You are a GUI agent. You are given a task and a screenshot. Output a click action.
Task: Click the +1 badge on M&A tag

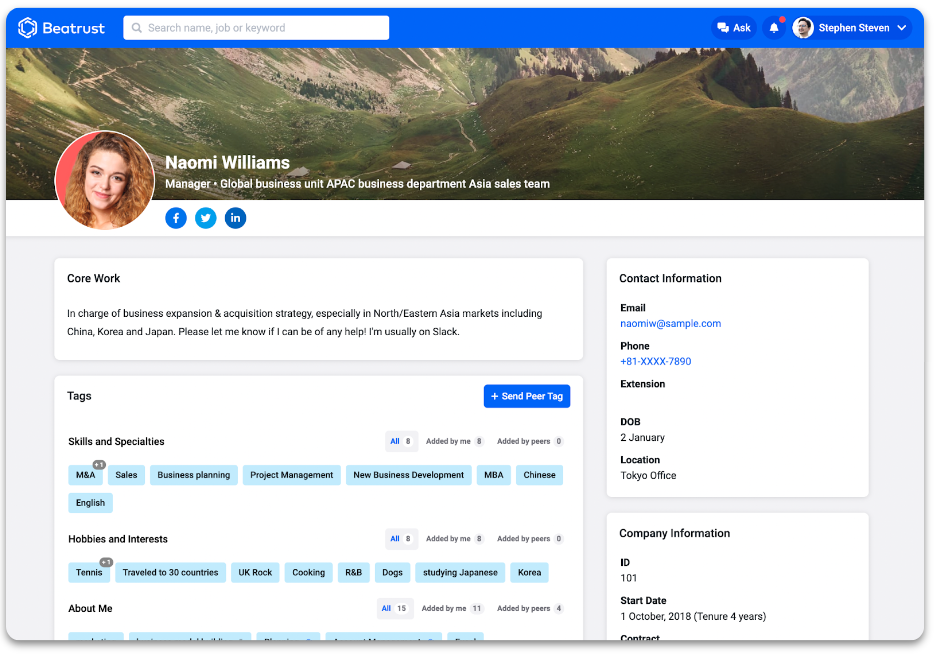pos(99,464)
